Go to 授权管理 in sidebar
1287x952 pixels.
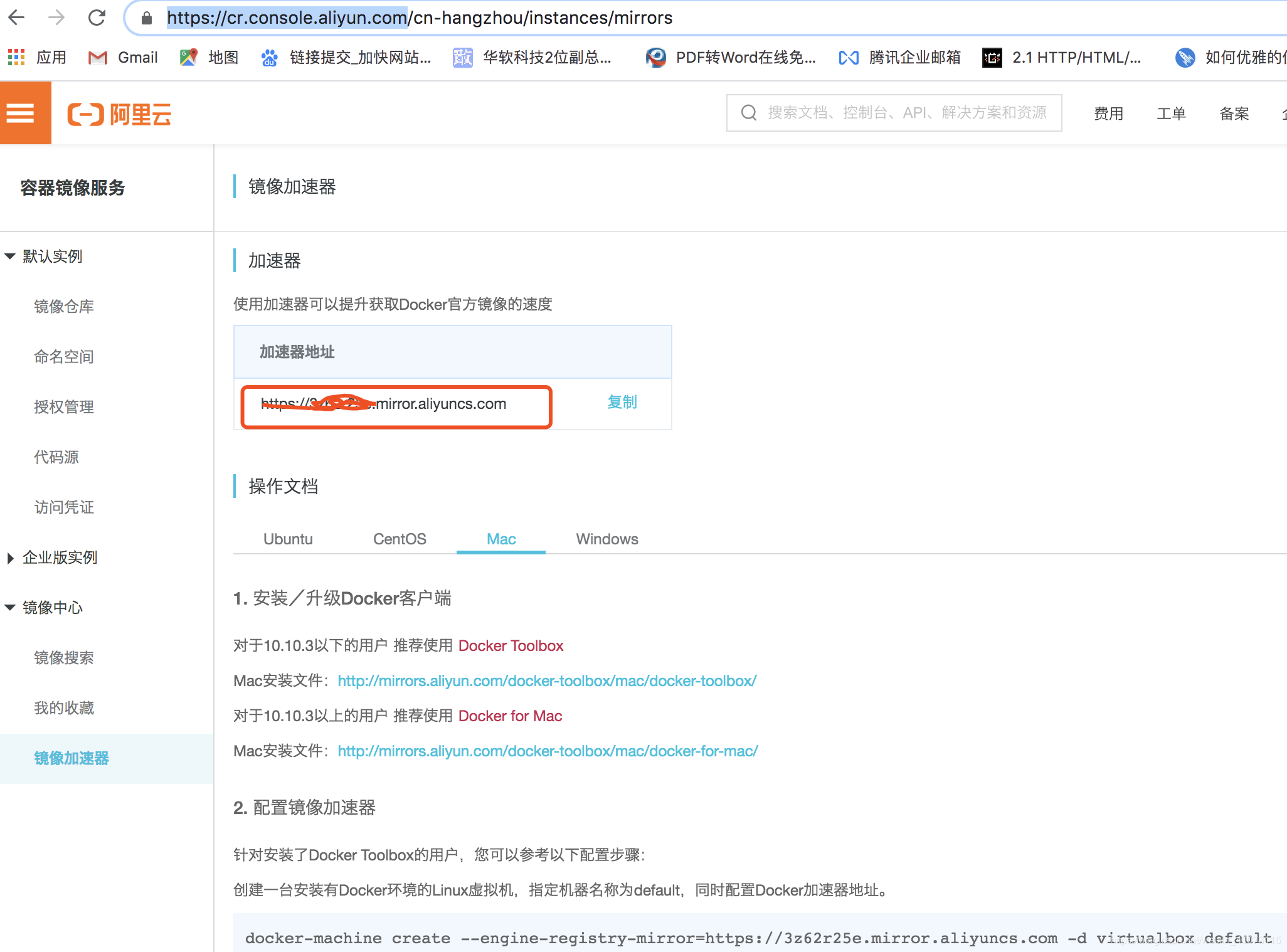pos(64,407)
